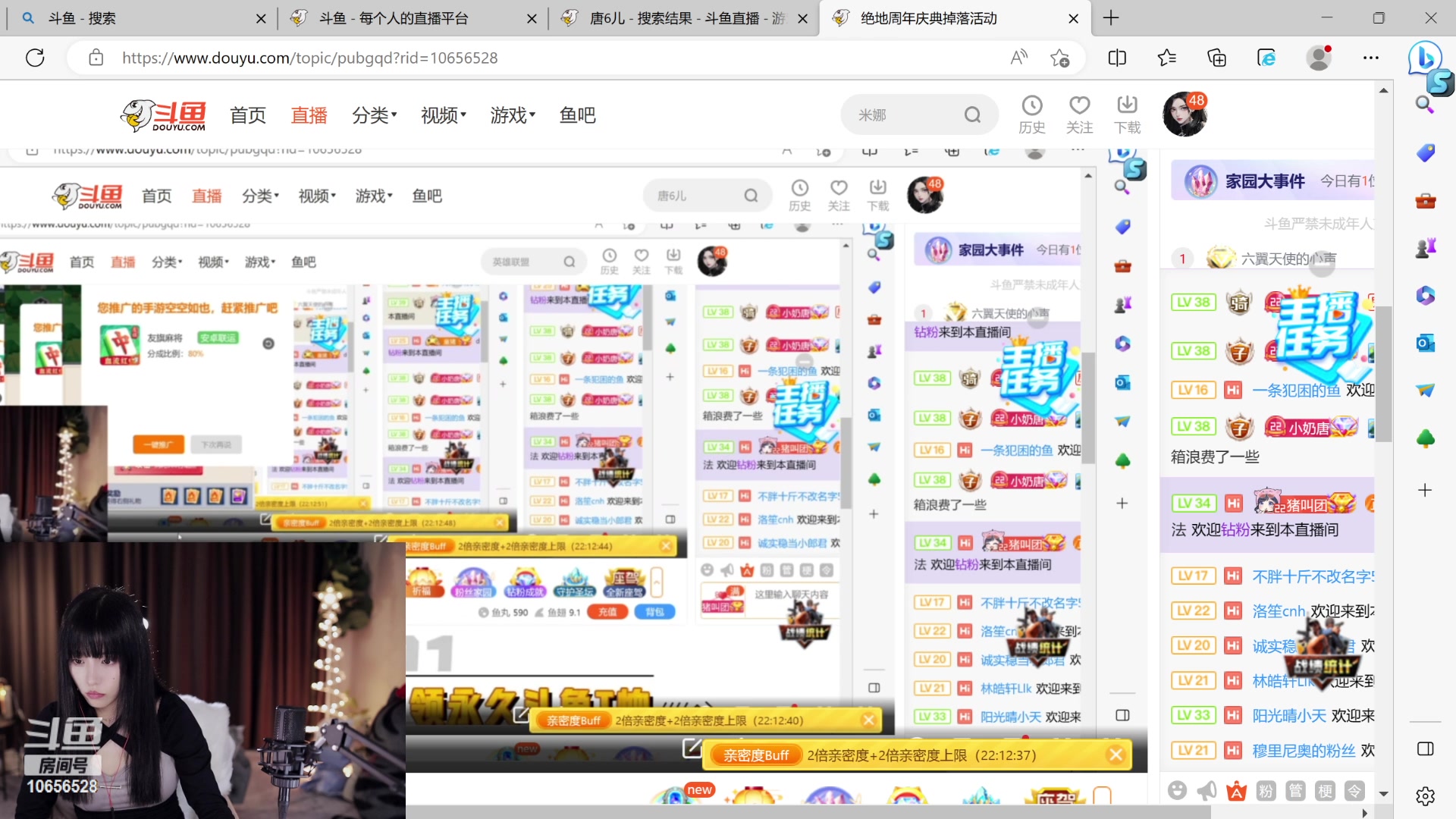Open 历史 watch history in main header
The height and width of the screenshot is (819, 1456).
click(1031, 115)
